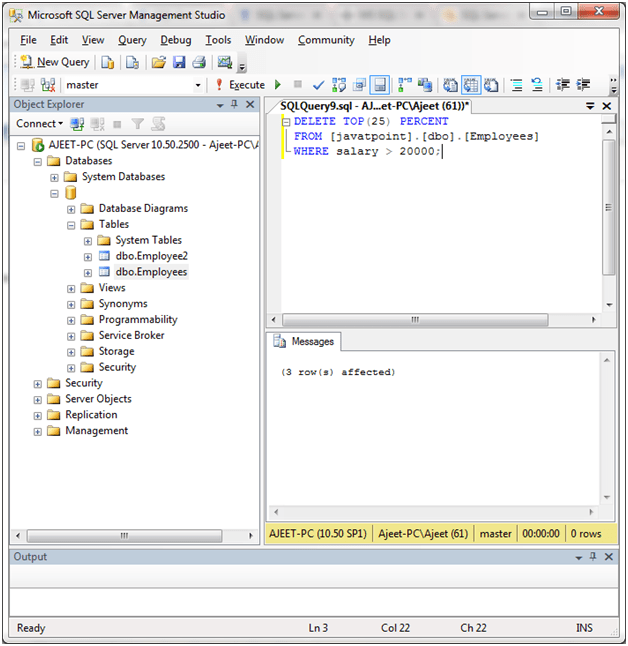Collapse the AJEET-PC server node

tap(21, 145)
